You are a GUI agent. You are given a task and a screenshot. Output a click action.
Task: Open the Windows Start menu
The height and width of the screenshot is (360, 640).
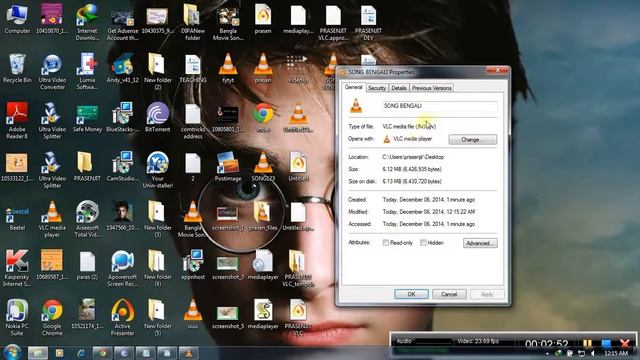pyautogui.click(x=13, y=352)
